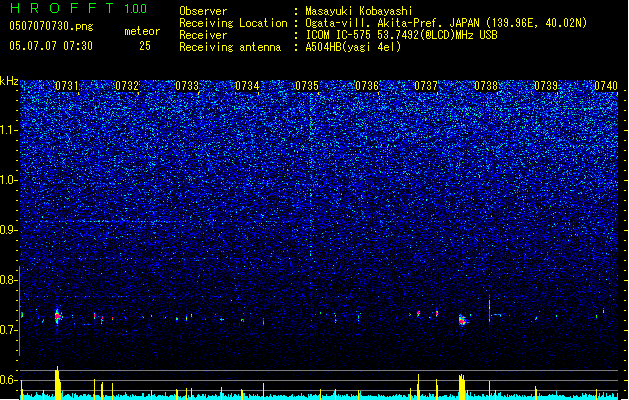Viewport: 629px width, 400px height.
Task: Click the 'Receiving Location' label
Action: point(233,23)
